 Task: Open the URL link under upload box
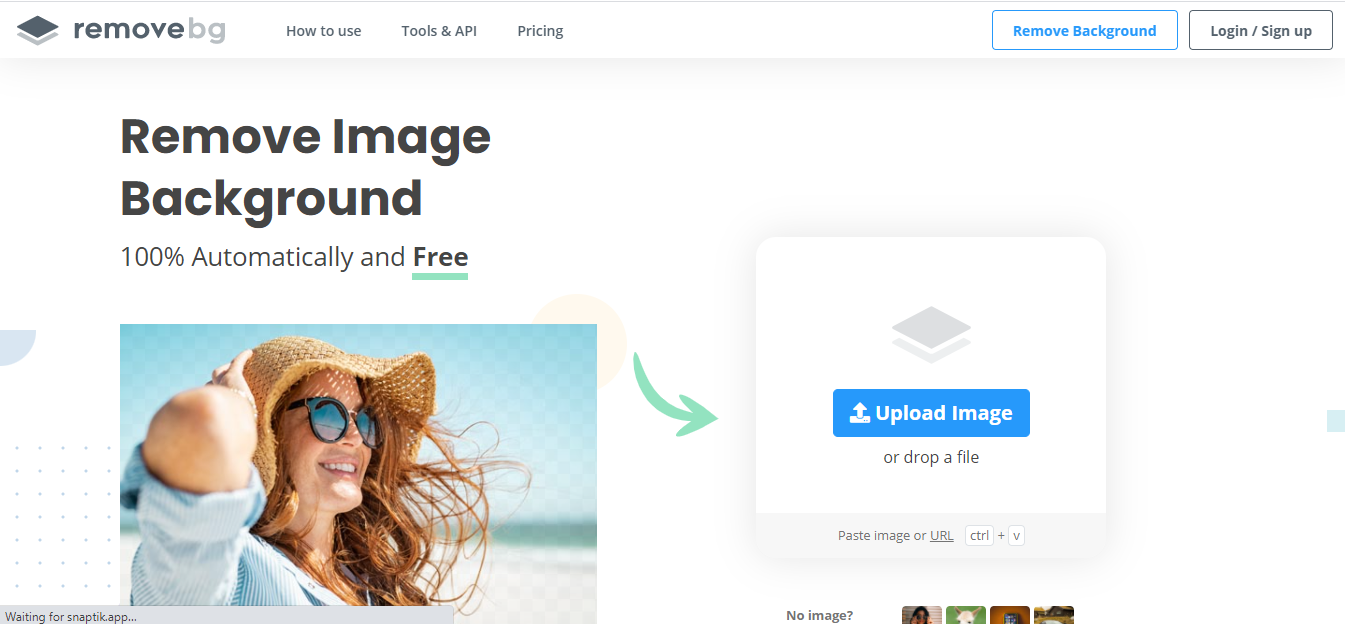tap(941, 536)
